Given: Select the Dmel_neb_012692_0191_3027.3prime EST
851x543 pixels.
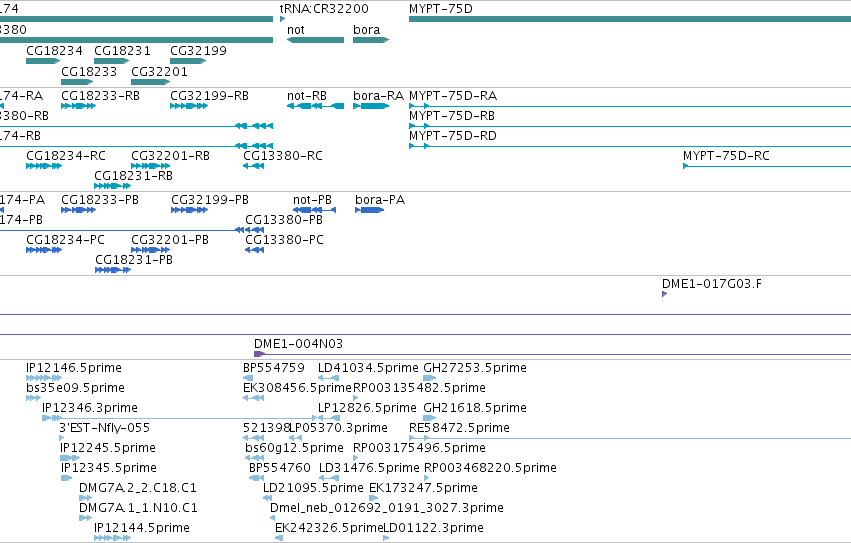Looking at the screenshot, I should (272, 518).
